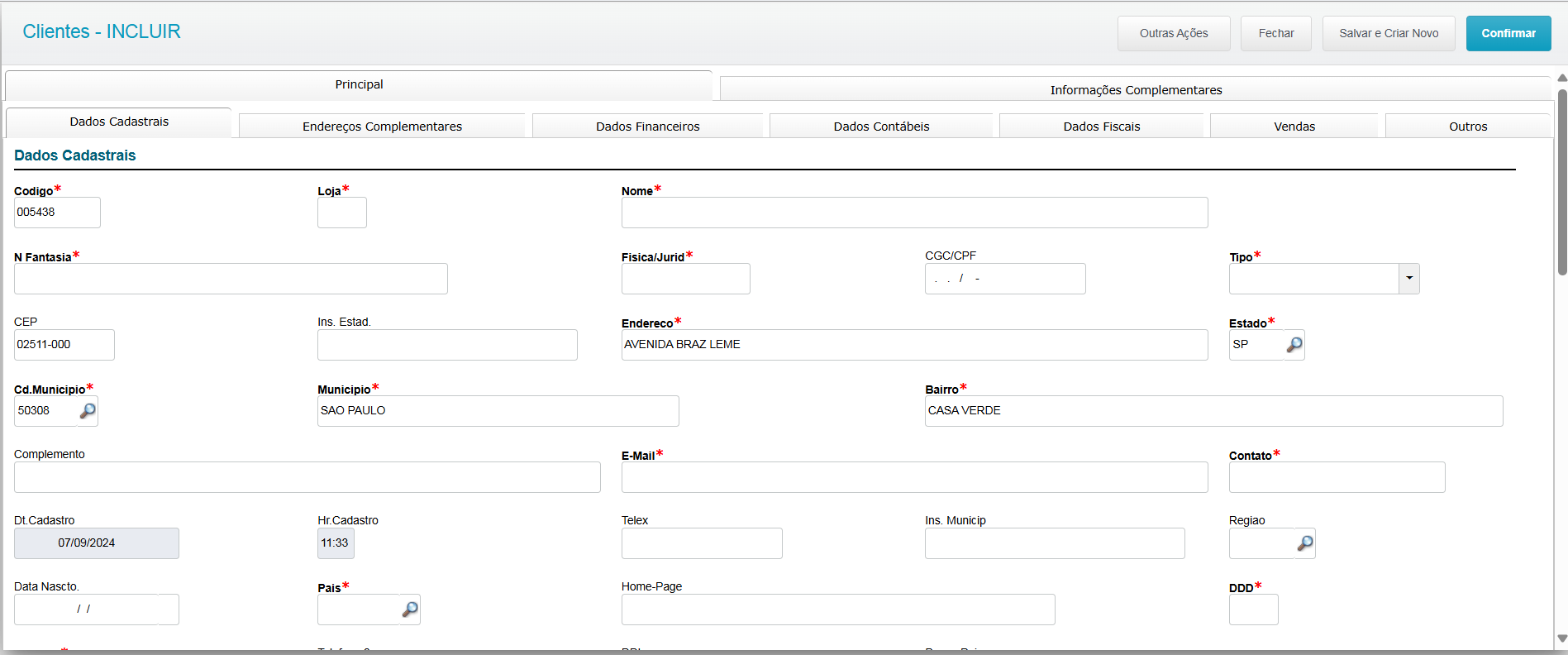Viewport: 1568px width, 655px height.
Task: Focus the Nome input field
Action: click(914, 213)
